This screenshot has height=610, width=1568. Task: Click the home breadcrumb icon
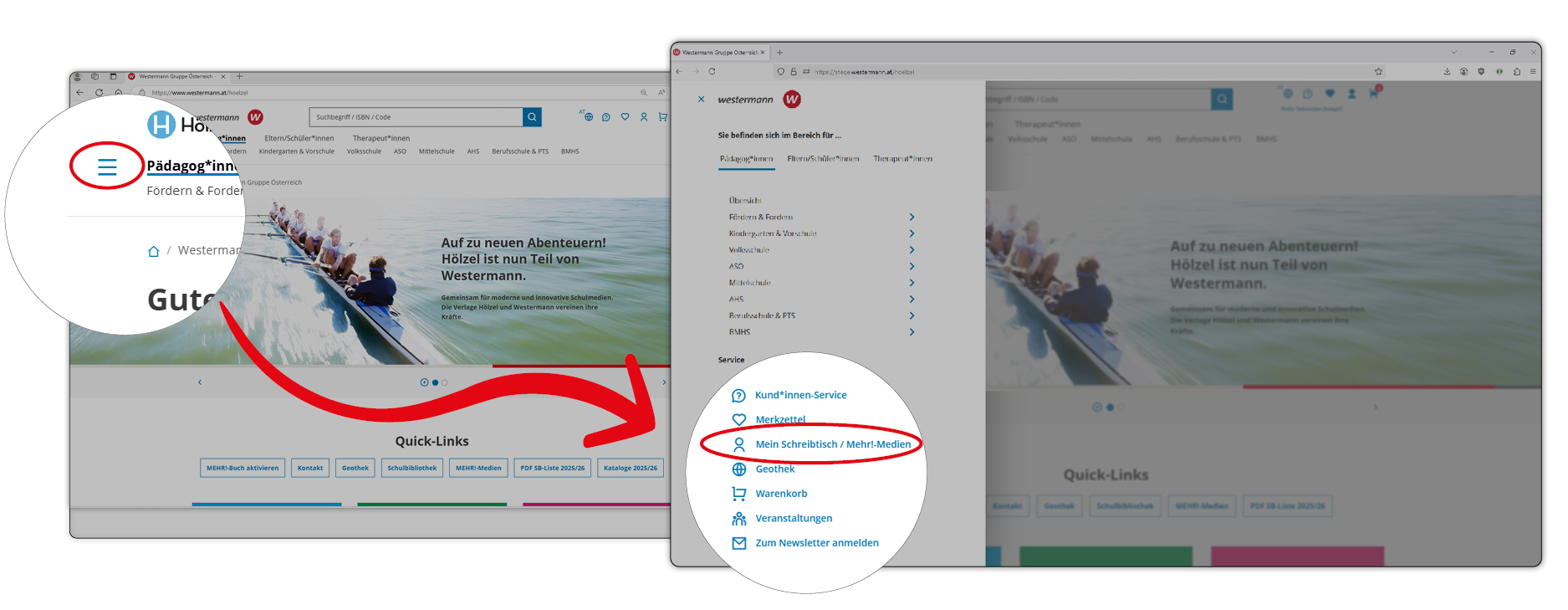pyautogui.click(x=153, y=251)
